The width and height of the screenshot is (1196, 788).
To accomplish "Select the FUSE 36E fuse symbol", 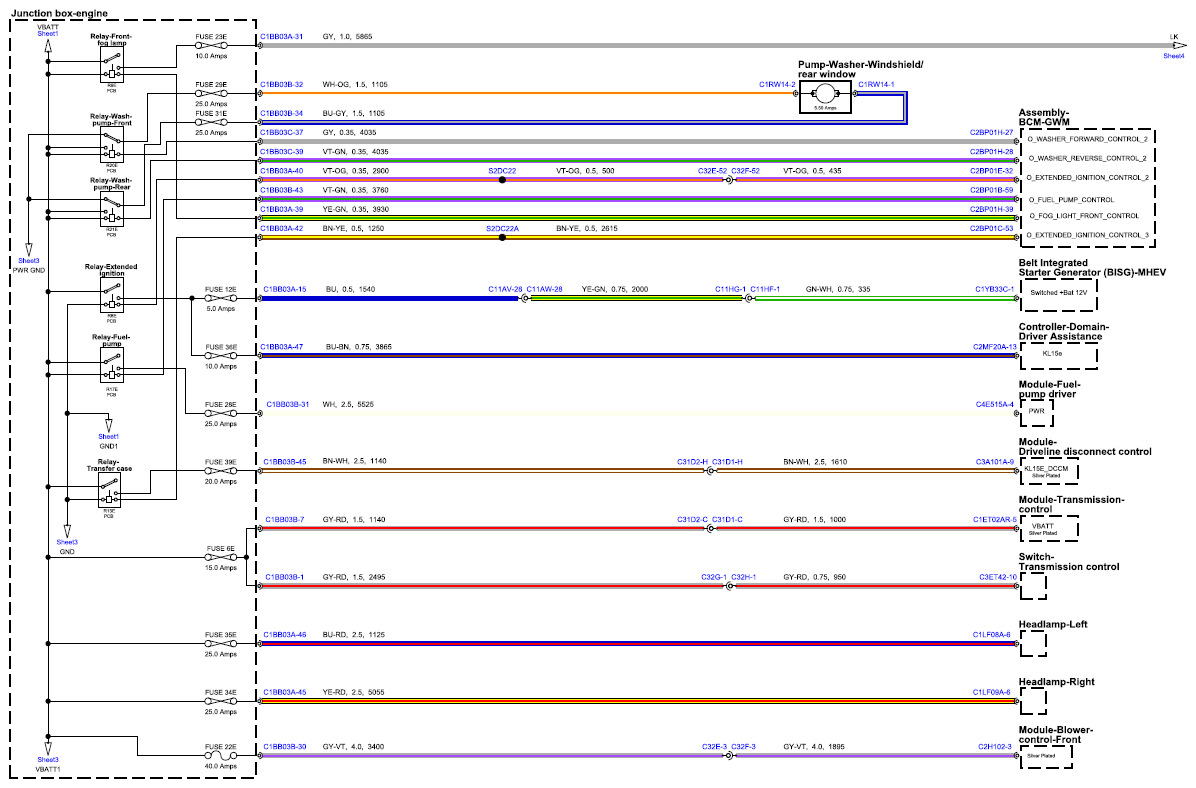I will [x=220, y=356].
